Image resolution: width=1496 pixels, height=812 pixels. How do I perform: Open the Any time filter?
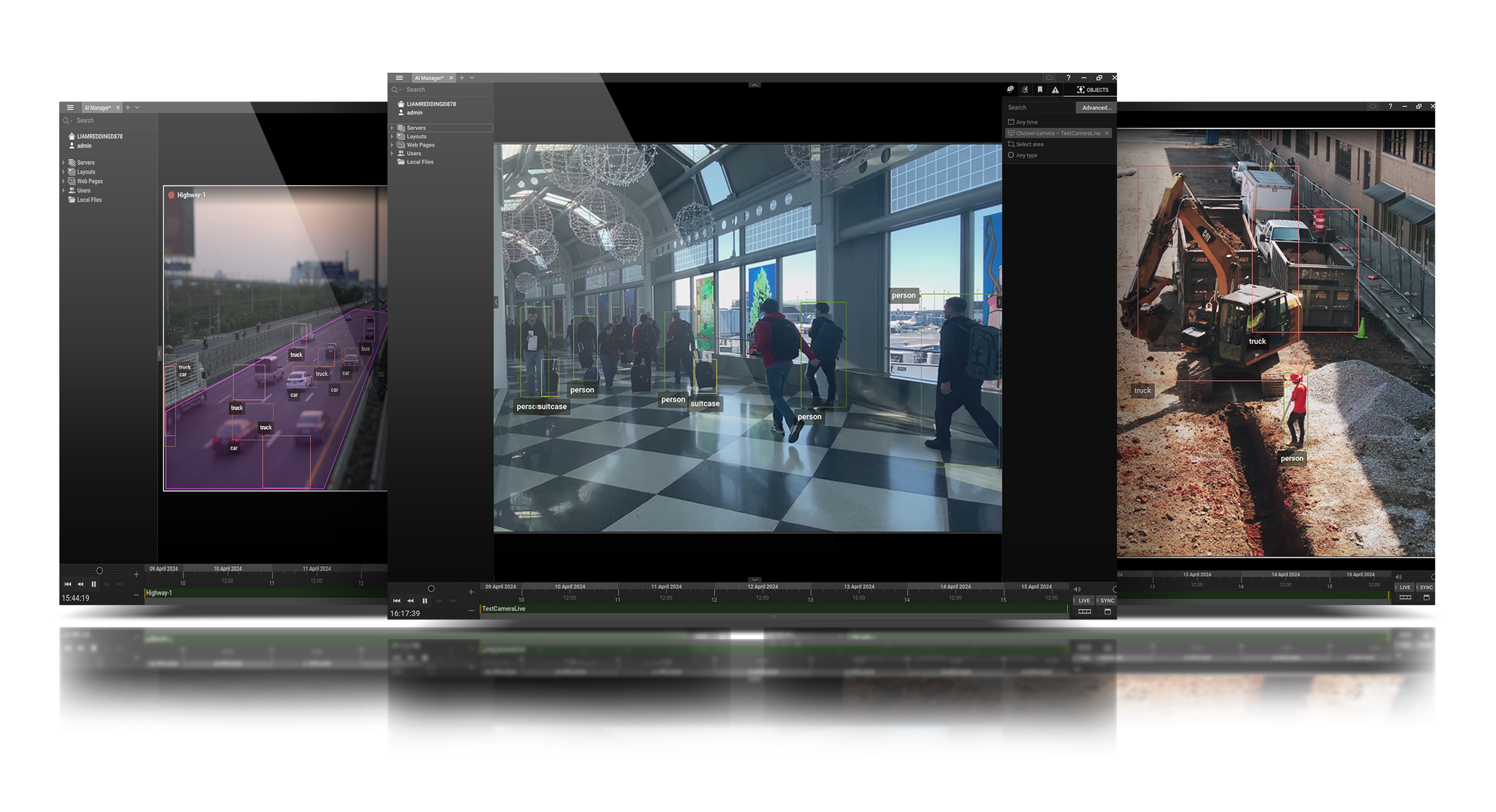click(x=1023, y=122)
